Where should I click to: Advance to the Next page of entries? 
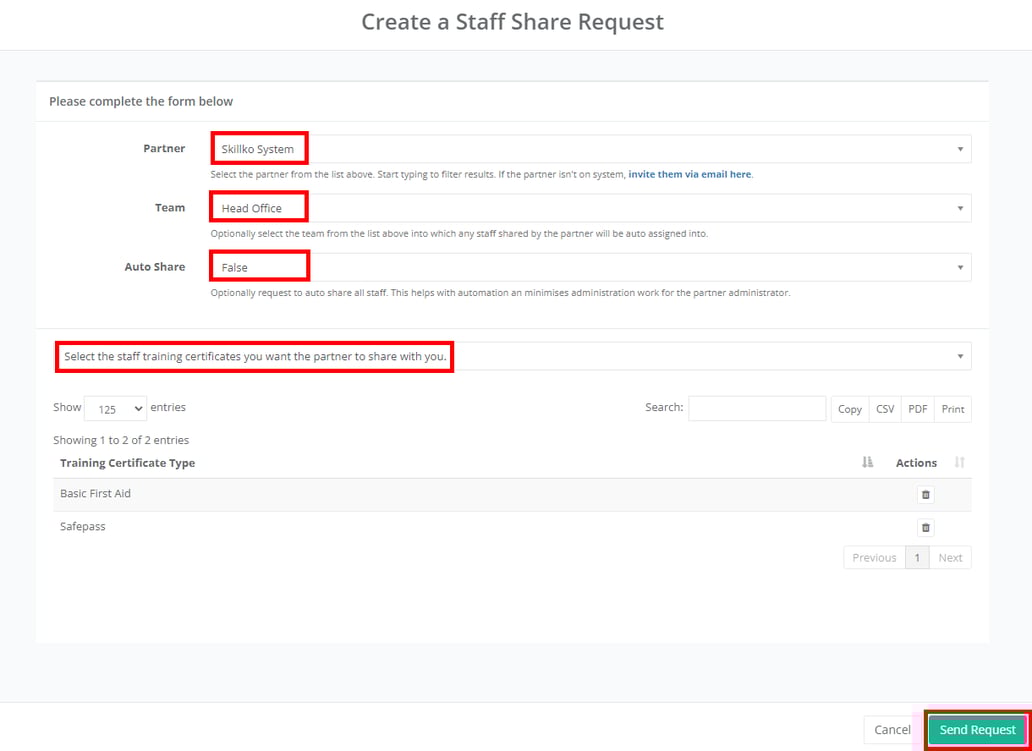[950, 557]
